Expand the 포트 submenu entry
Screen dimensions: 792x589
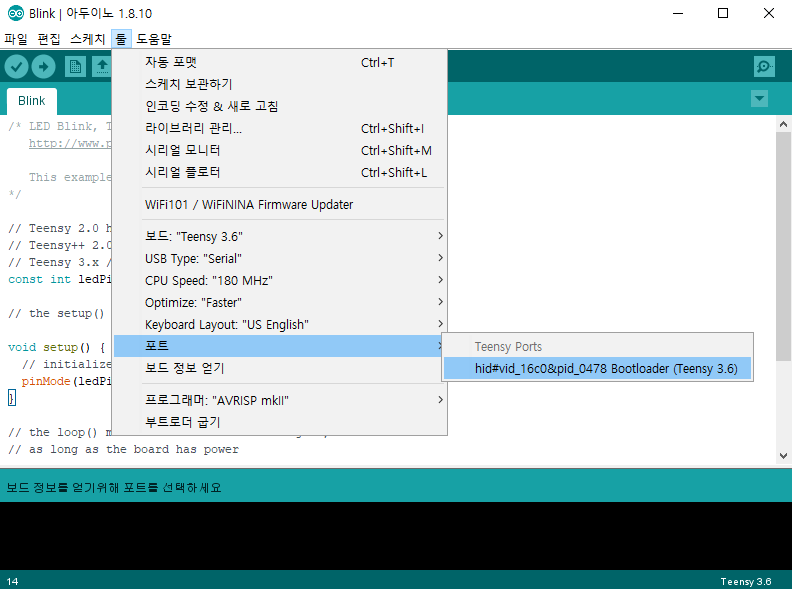(x=278, y=346)
